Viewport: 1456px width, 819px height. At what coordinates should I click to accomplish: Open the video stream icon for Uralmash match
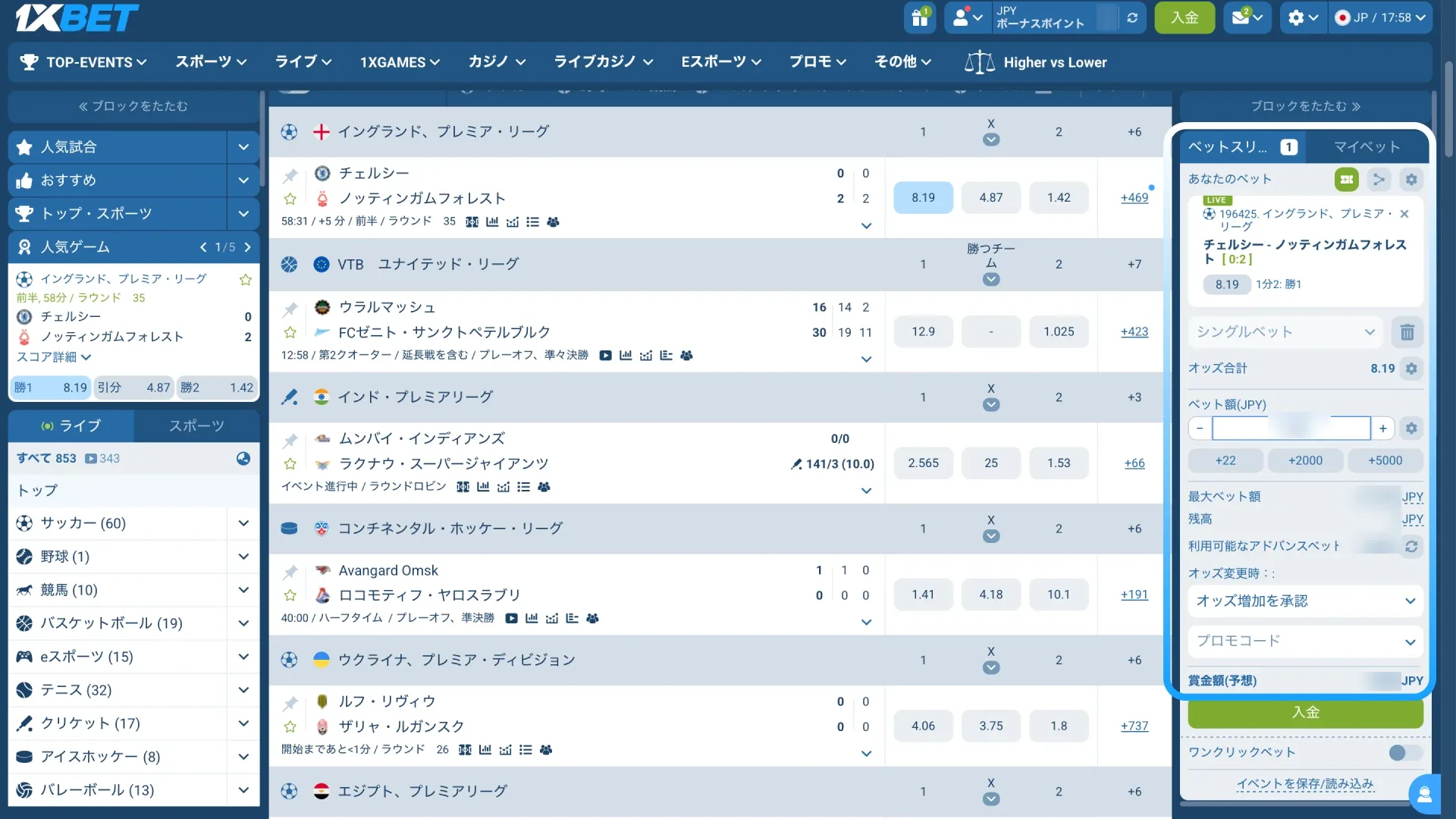[x=605, y=355]
